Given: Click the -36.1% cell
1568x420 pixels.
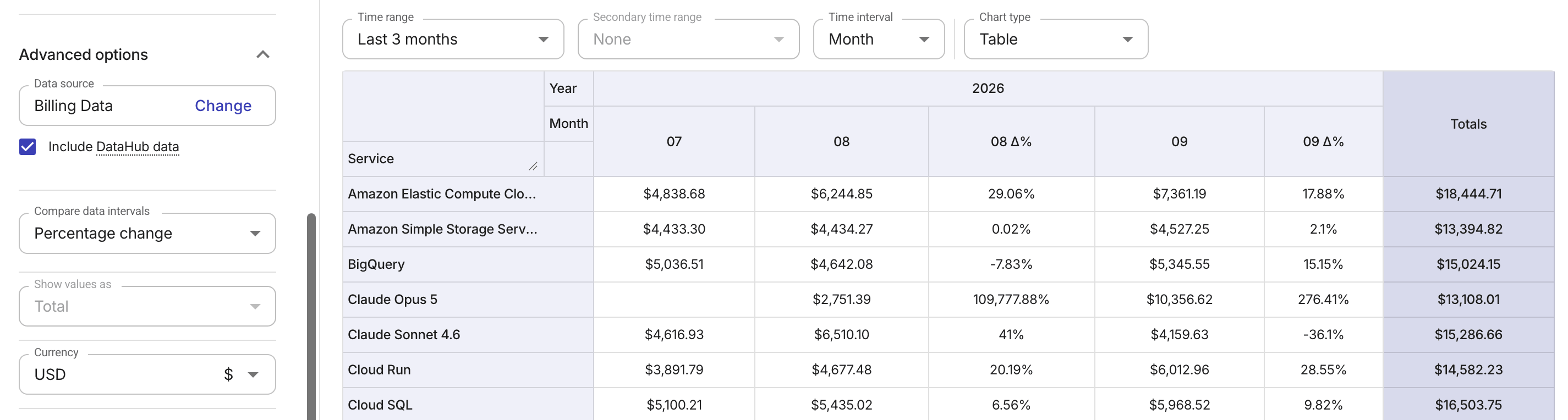Looking at the screenshot, I should (x=1323, y=335).
